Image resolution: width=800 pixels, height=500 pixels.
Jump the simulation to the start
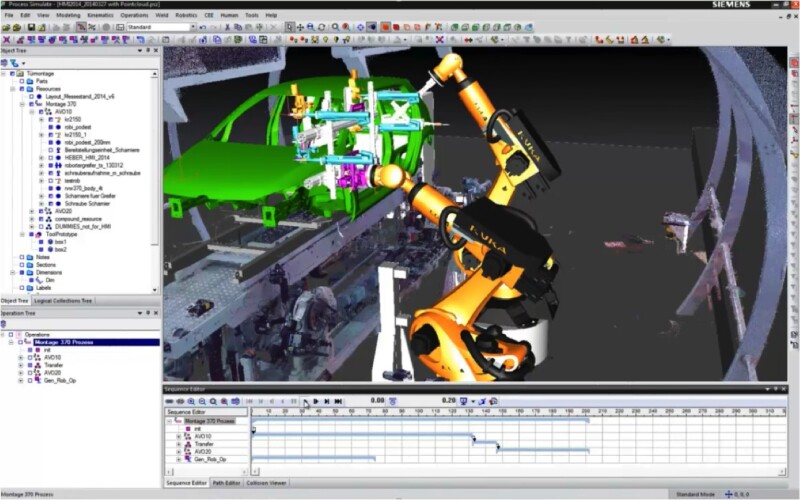click(249, 402)
